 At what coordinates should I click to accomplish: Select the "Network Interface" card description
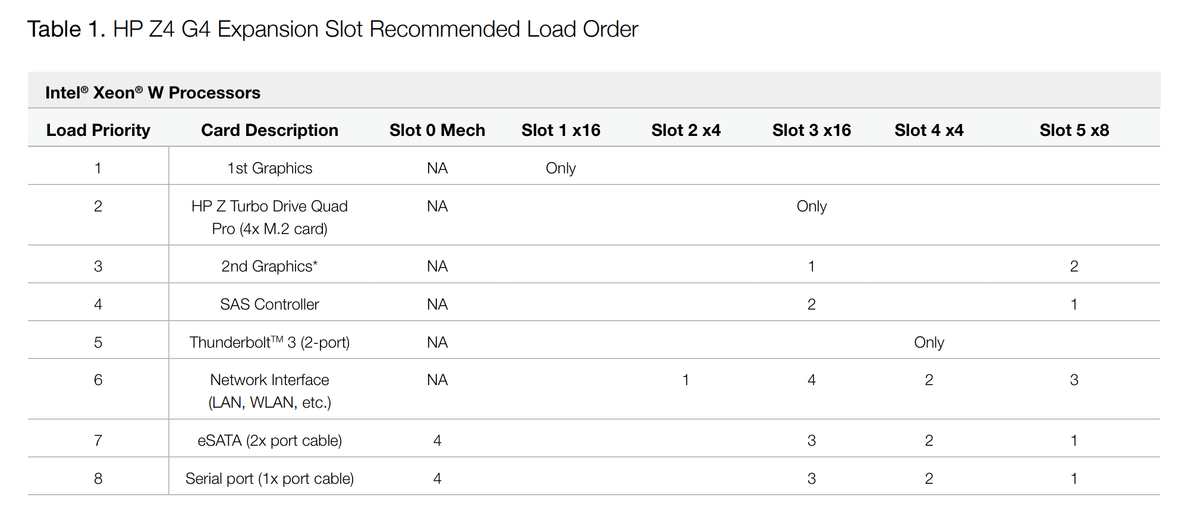(269, 380)
